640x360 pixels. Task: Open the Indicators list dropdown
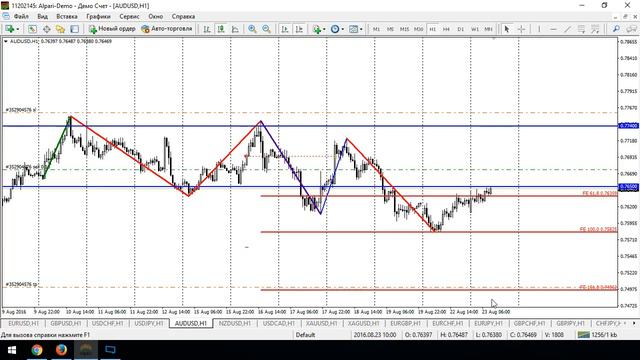click(x=318, y=29)
